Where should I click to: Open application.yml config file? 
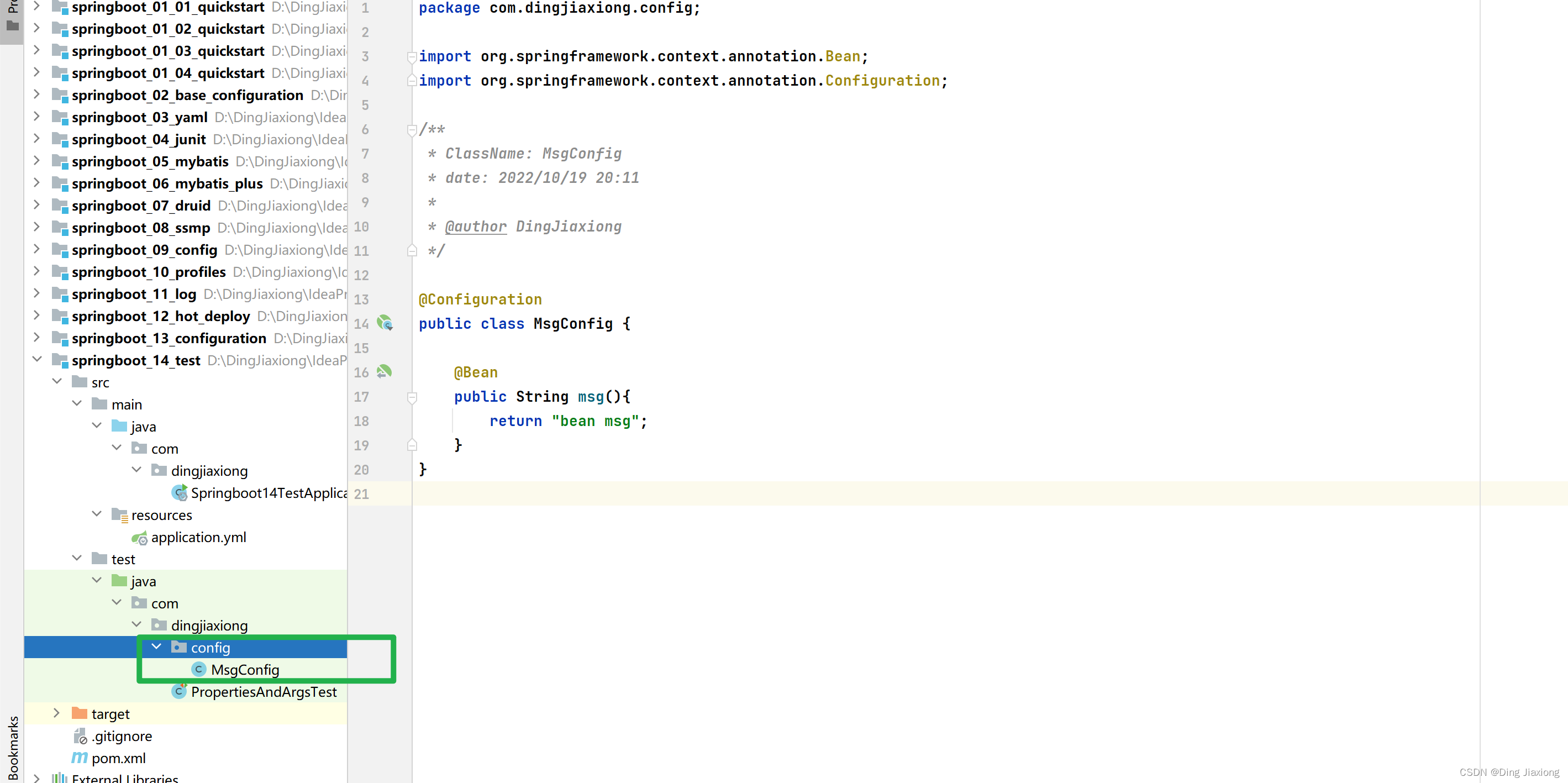[x=198, y=537]
